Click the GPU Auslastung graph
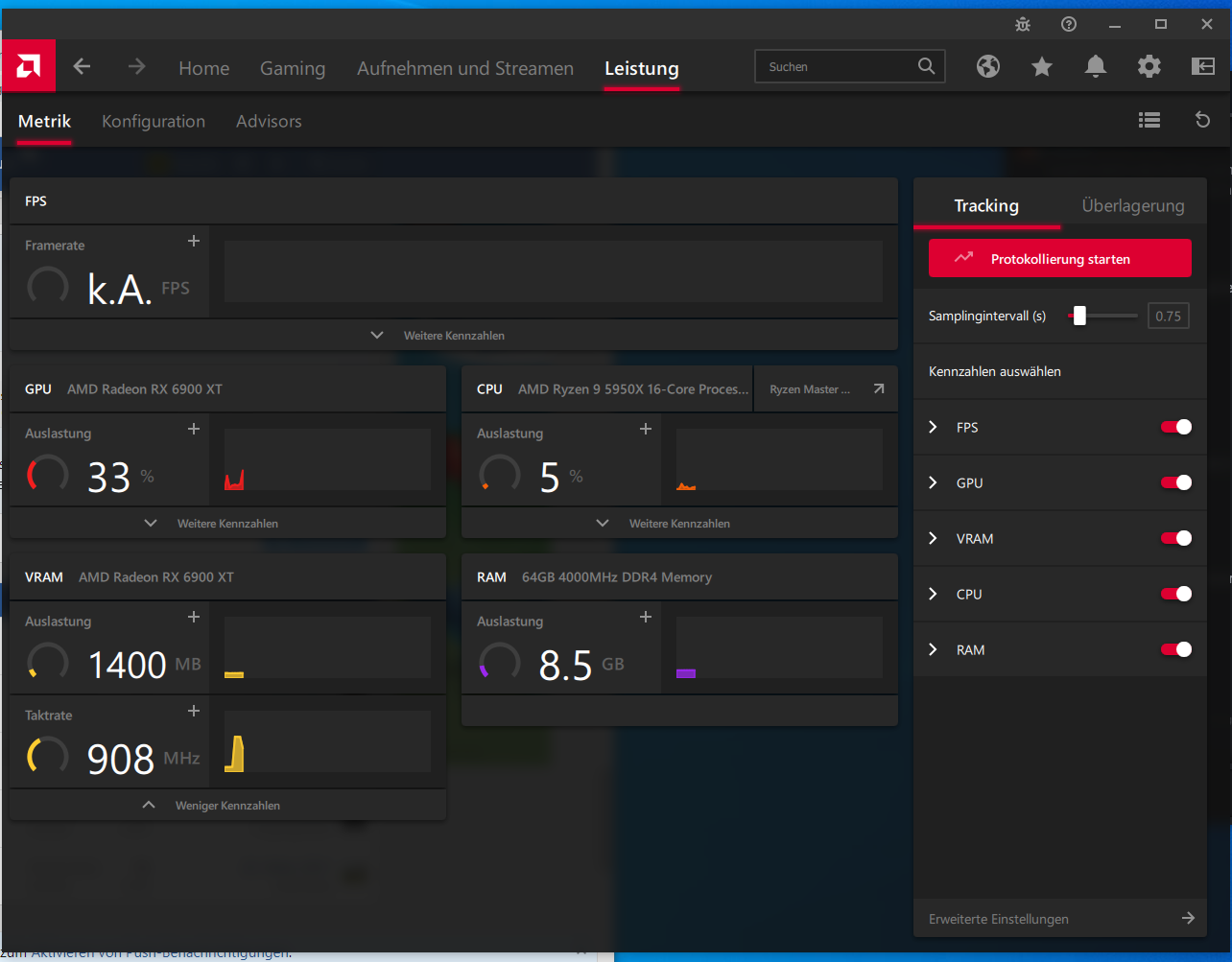The image size is (1232, 962). [327, 459]
